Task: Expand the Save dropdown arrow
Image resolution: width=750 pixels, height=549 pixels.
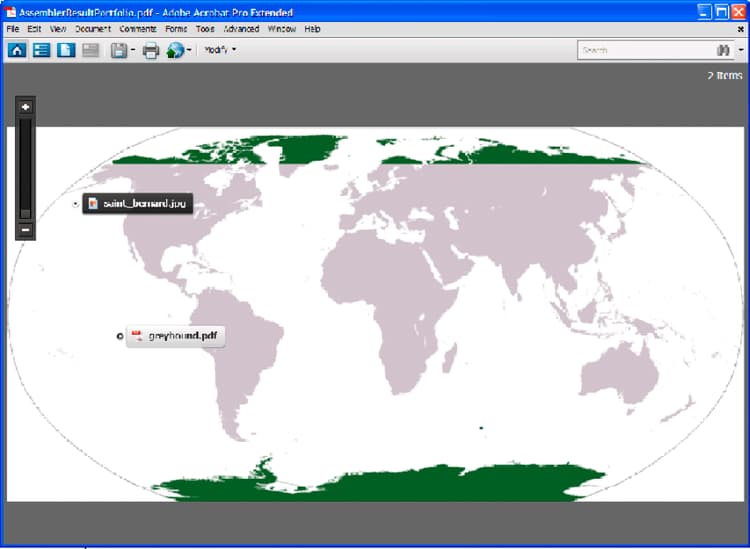Action: click(x=132, y=50)
